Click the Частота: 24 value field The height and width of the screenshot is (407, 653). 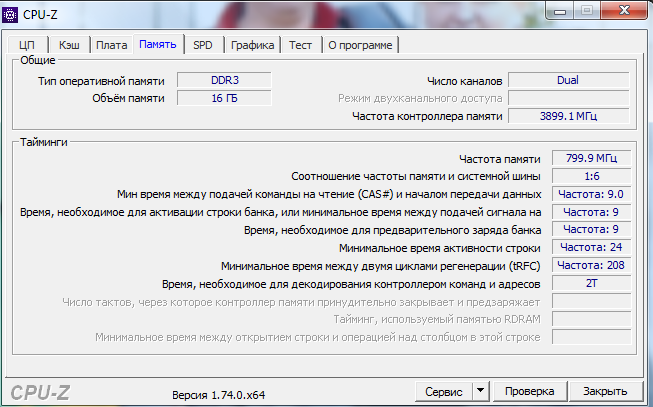(x=591, y=247)
